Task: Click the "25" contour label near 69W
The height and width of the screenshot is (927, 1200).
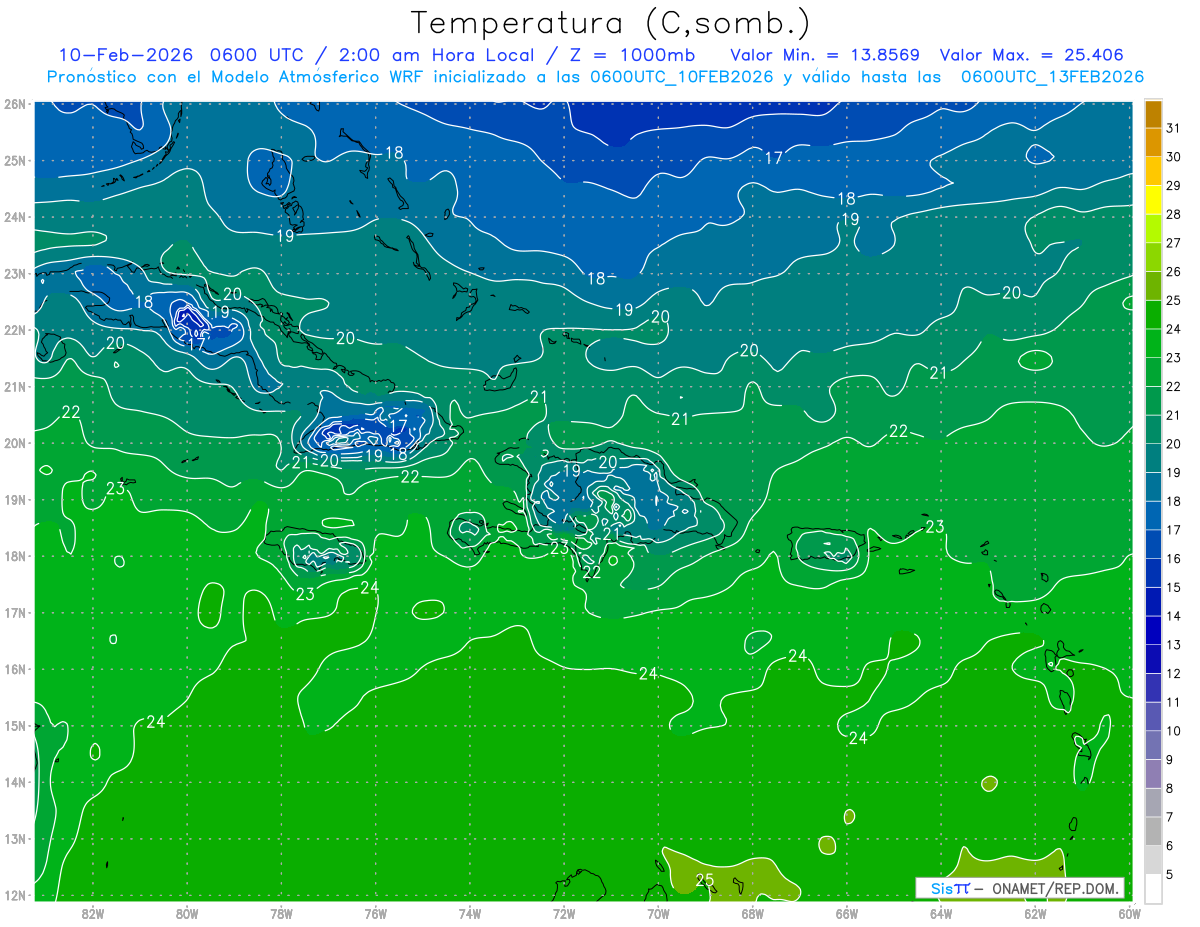Action: (704, 880)
